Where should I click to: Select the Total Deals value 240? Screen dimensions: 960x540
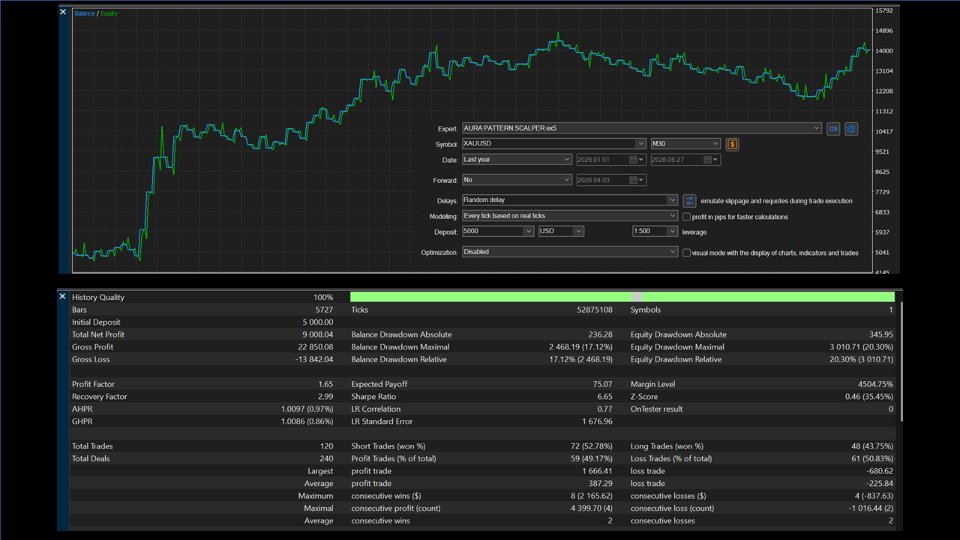point(327,459)
